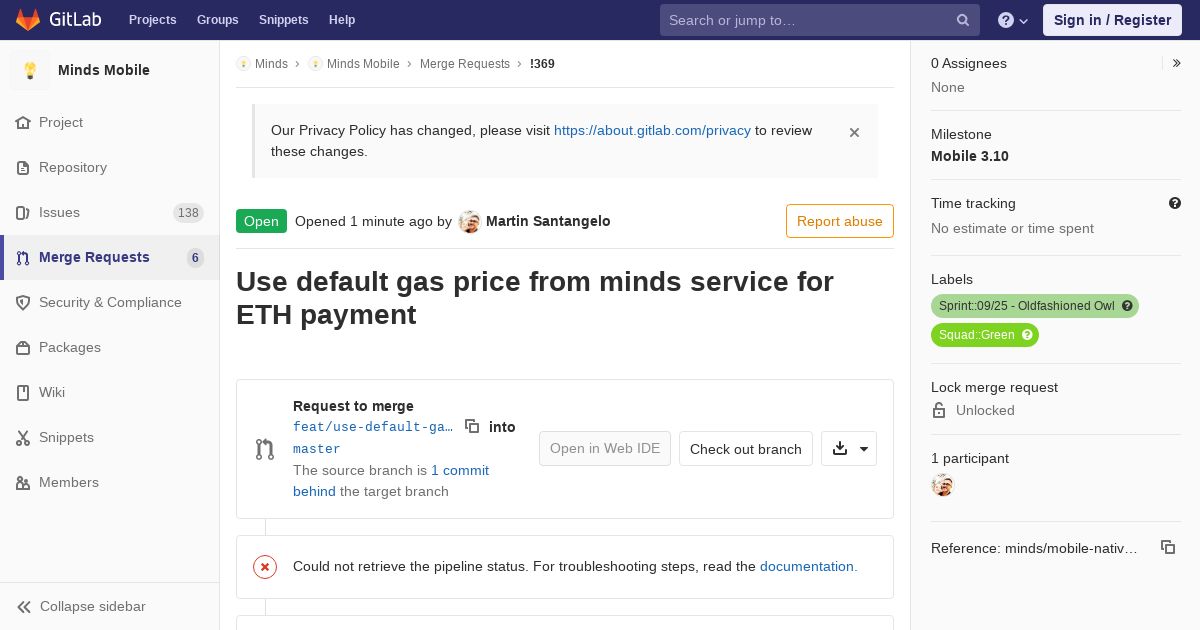1200x630 pixels.
Task: Click the merge request branch icon
Action: point(265,449)
